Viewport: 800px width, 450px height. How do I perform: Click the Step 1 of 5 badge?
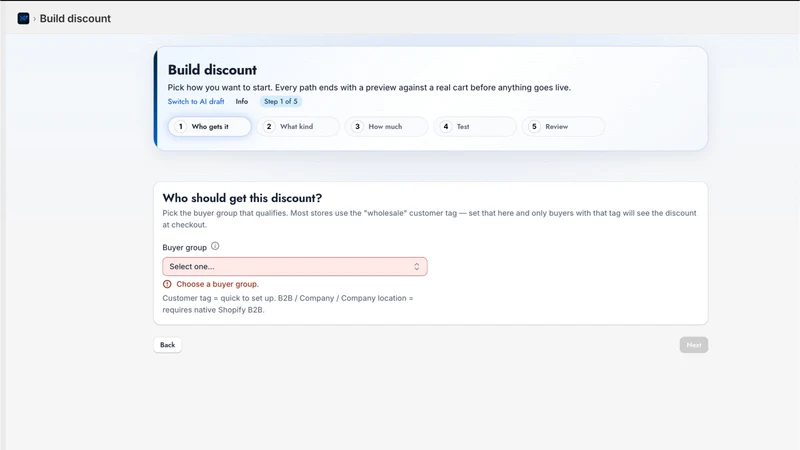[281, 102]
